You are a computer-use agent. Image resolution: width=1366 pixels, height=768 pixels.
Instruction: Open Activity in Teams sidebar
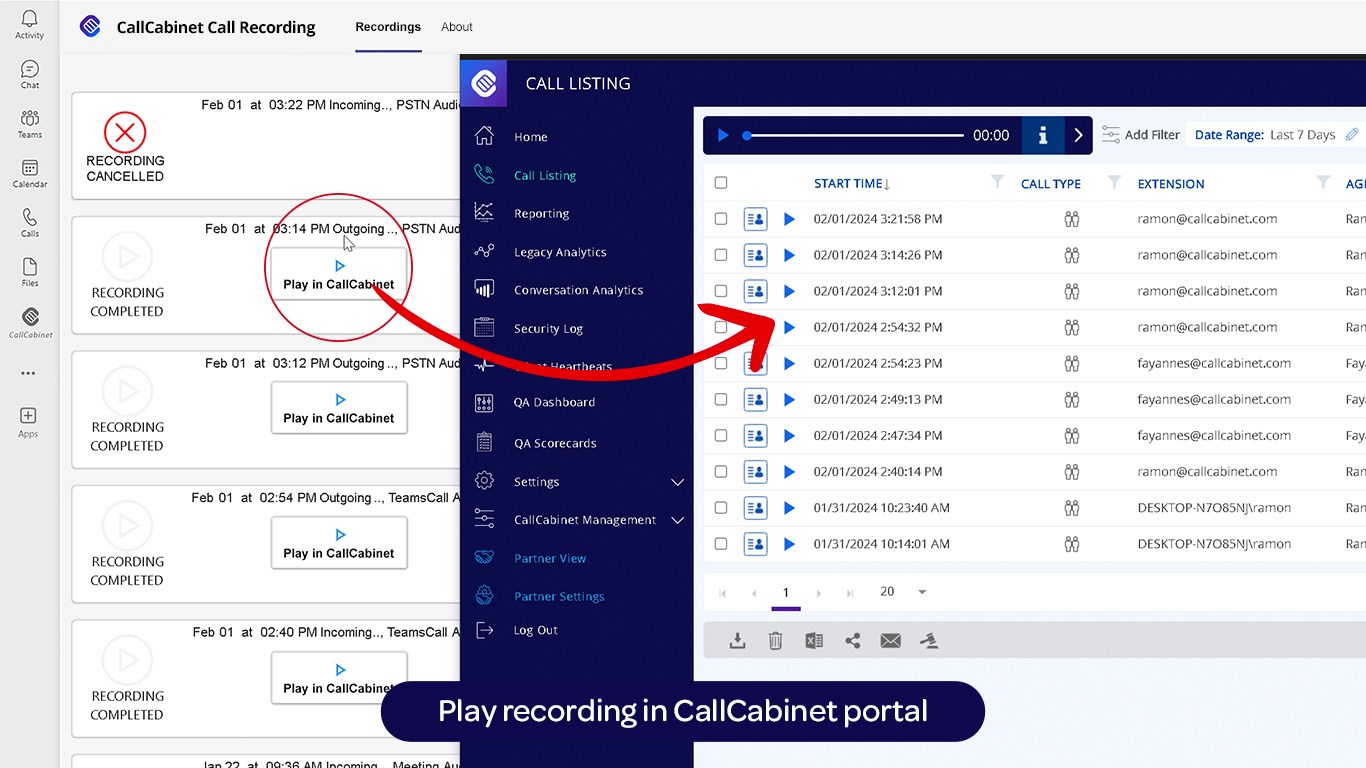pyautogui.click(x=29, y=25)
